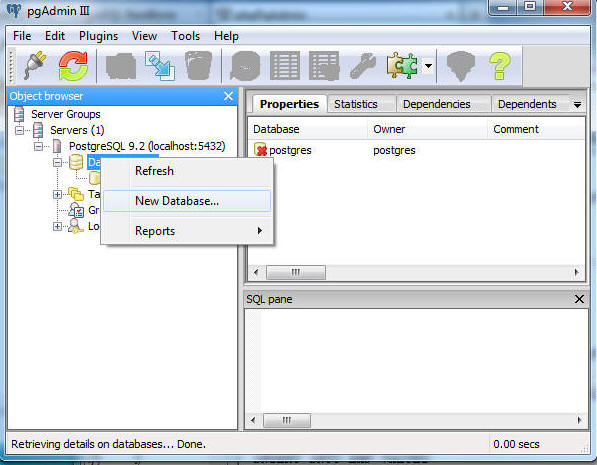Click the Server Groups tree icon
This screenshot has width=597, height=465.
tap(19, 114)
